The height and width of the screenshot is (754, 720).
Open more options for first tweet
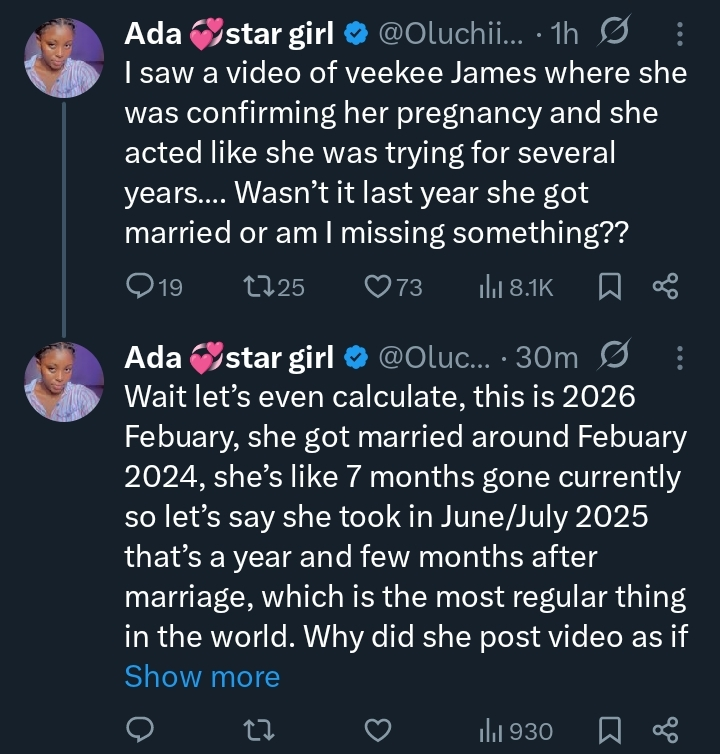tap(680, 35)
